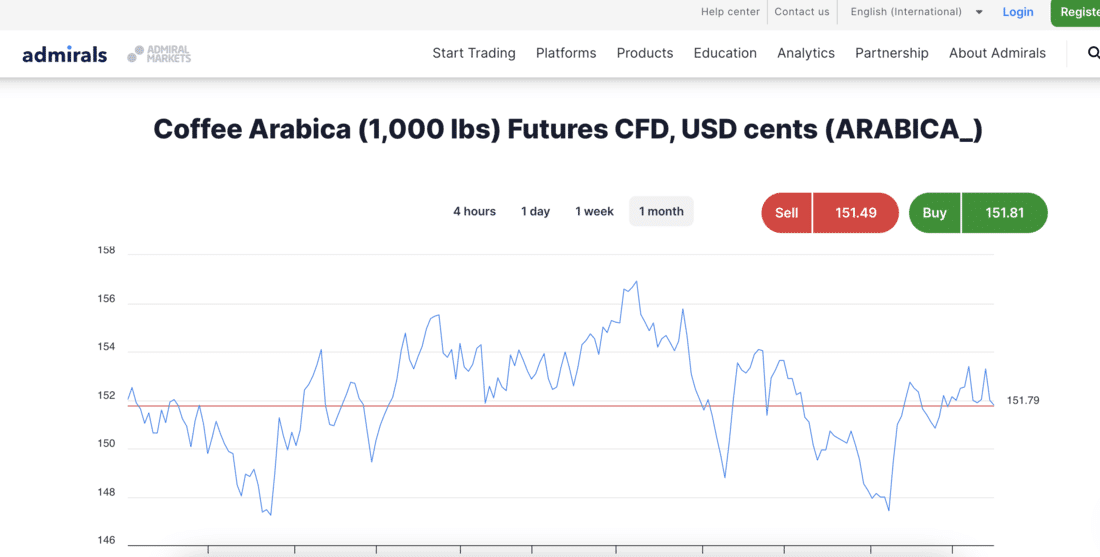Click the search magnifier icon
This screenshot has height=557, width=1100.
click(x=1093, y=53)
